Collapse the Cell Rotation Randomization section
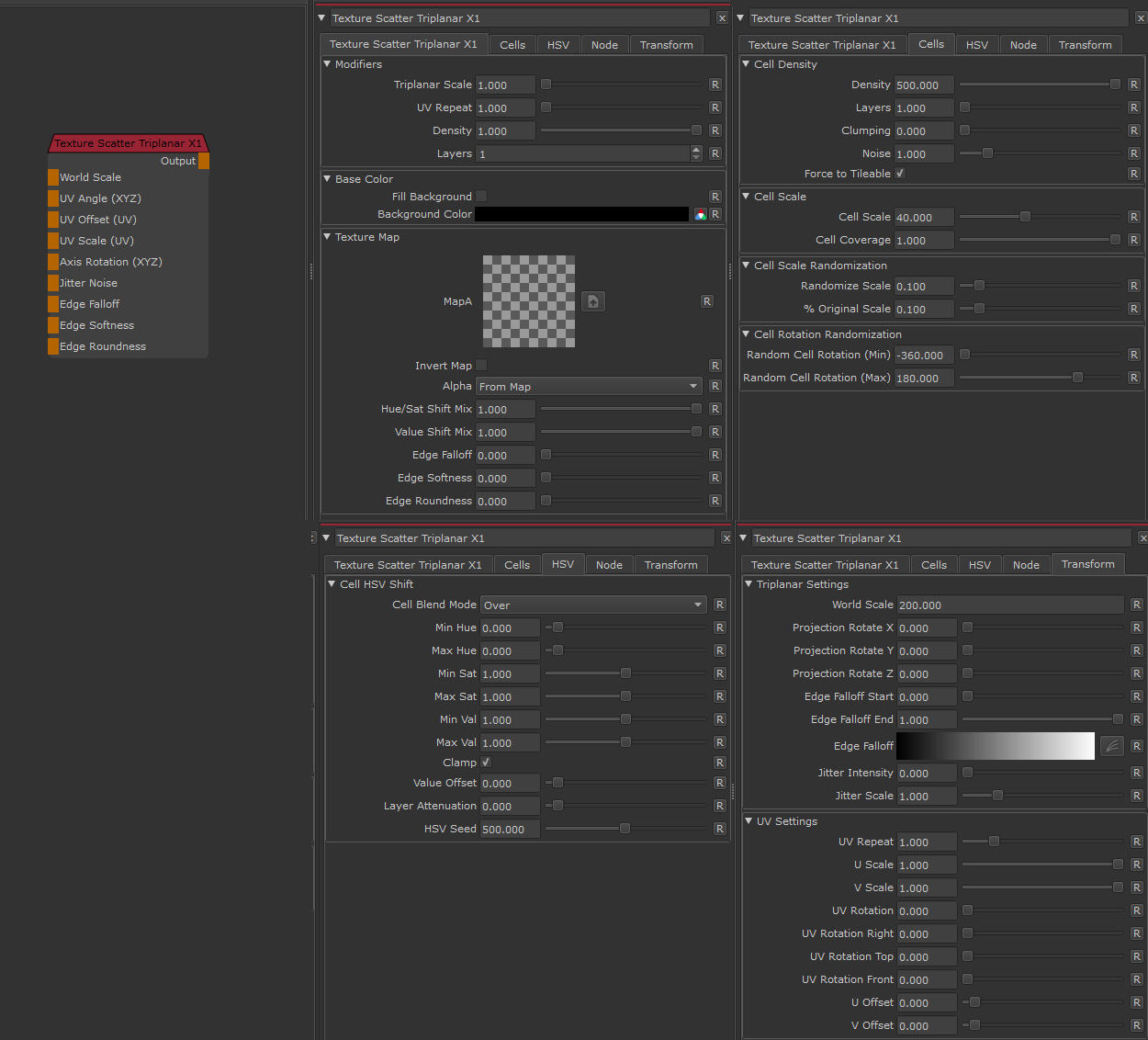This screenshot has width=1148, height=1040. tap(747, 334)
